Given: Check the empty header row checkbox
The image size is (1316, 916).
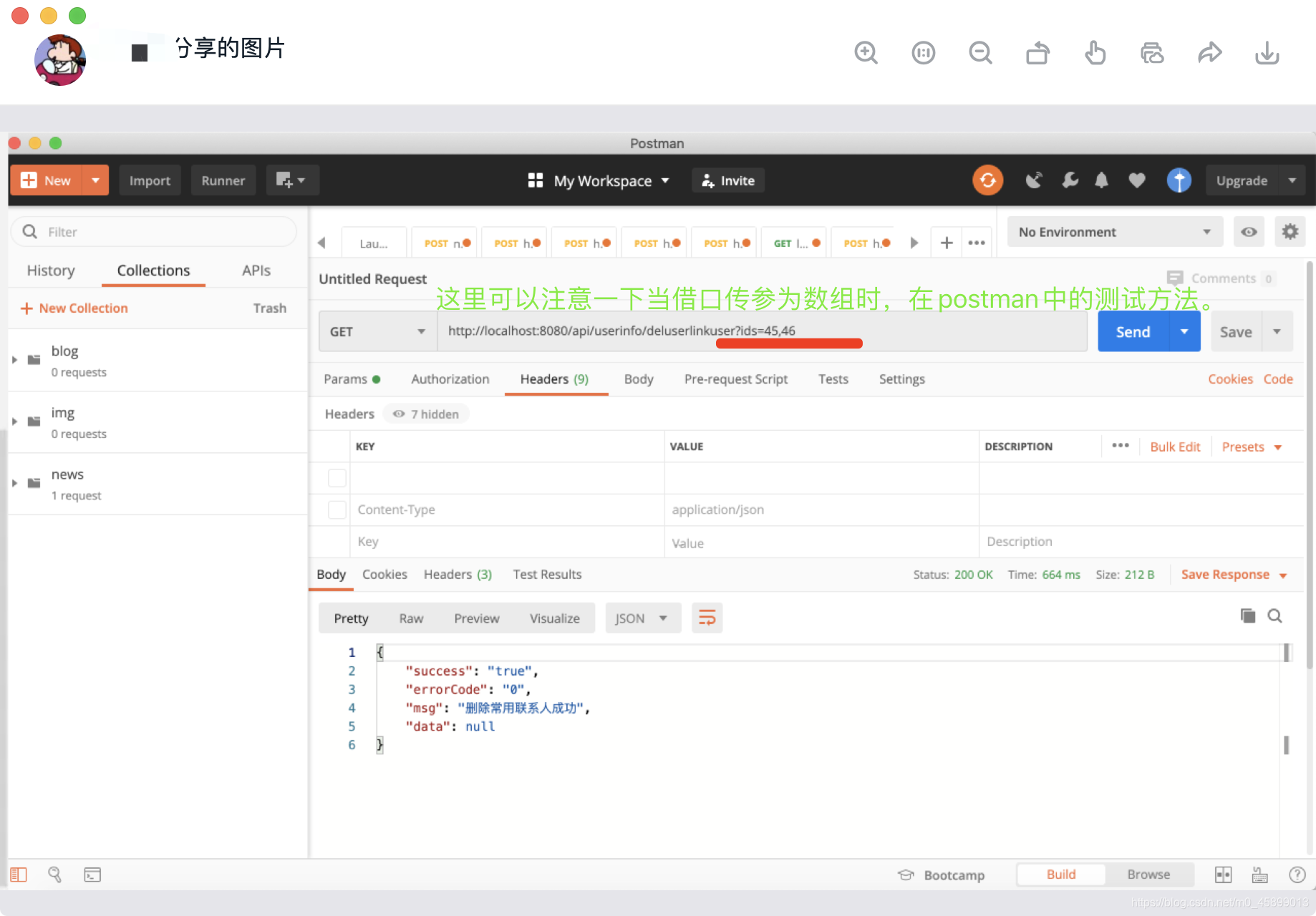Looking at the screenshot, I should [x=337, y=477].
